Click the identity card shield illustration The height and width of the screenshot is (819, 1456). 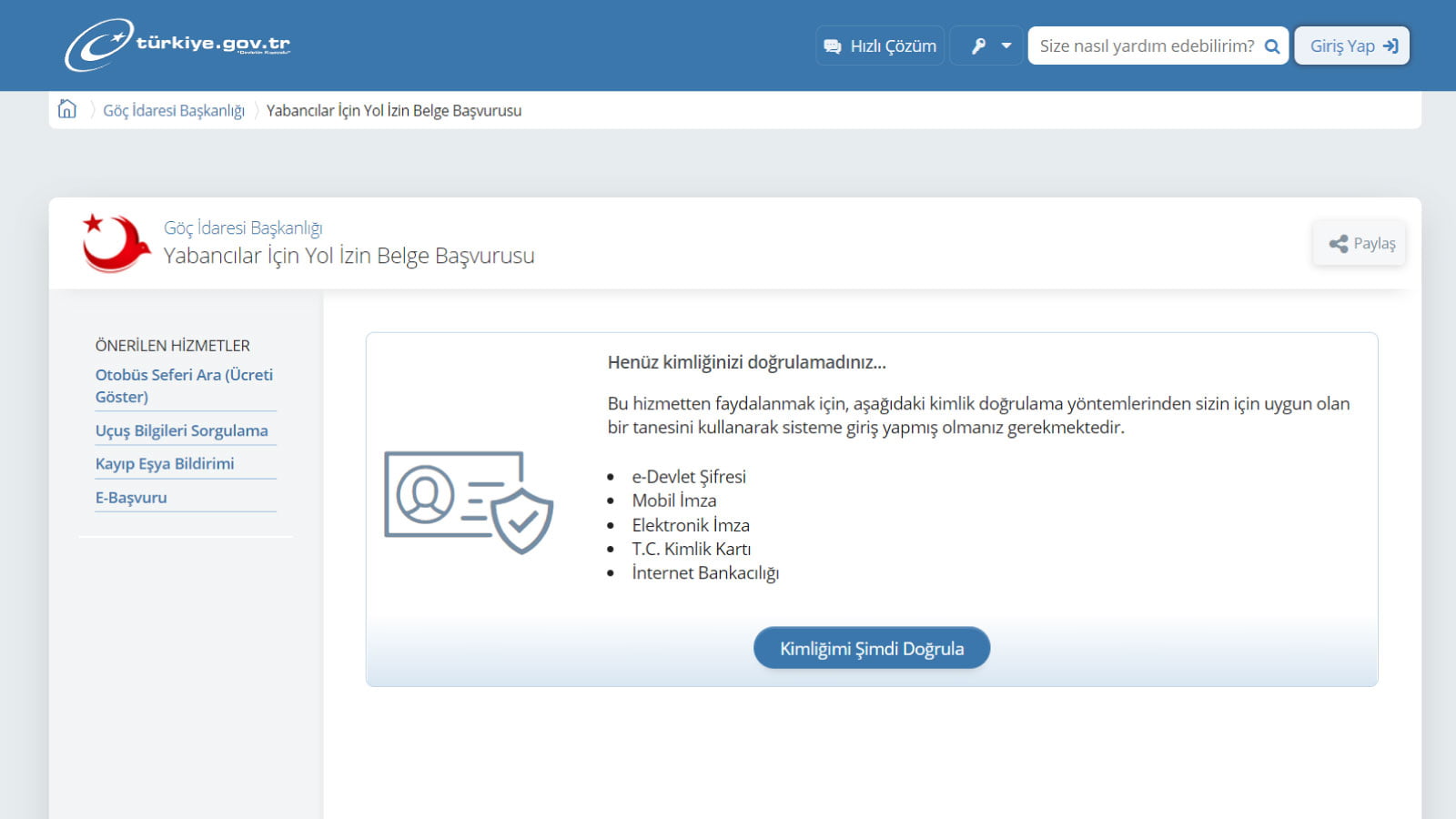(x=469, y=501)
